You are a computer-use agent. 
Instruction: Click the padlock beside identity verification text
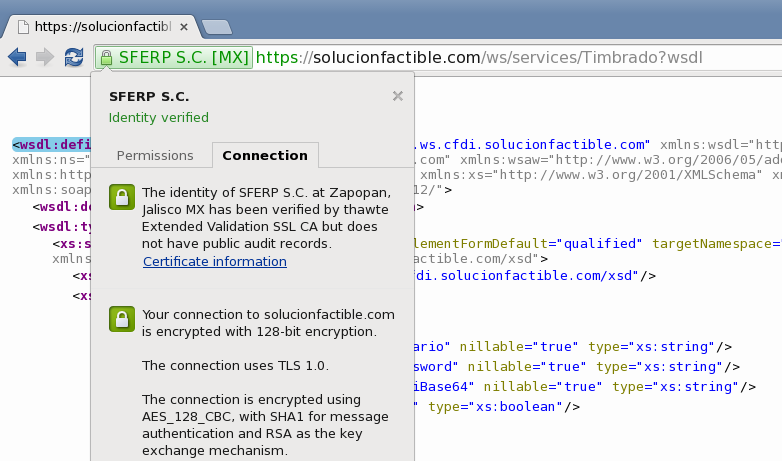pos(121,196)
